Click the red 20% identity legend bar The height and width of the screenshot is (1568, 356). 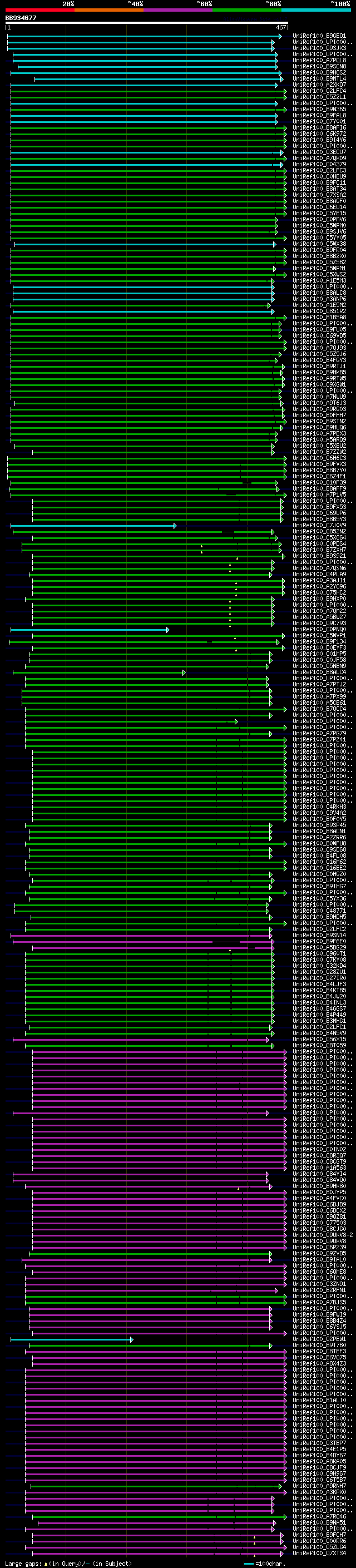(x=39, y=10)
